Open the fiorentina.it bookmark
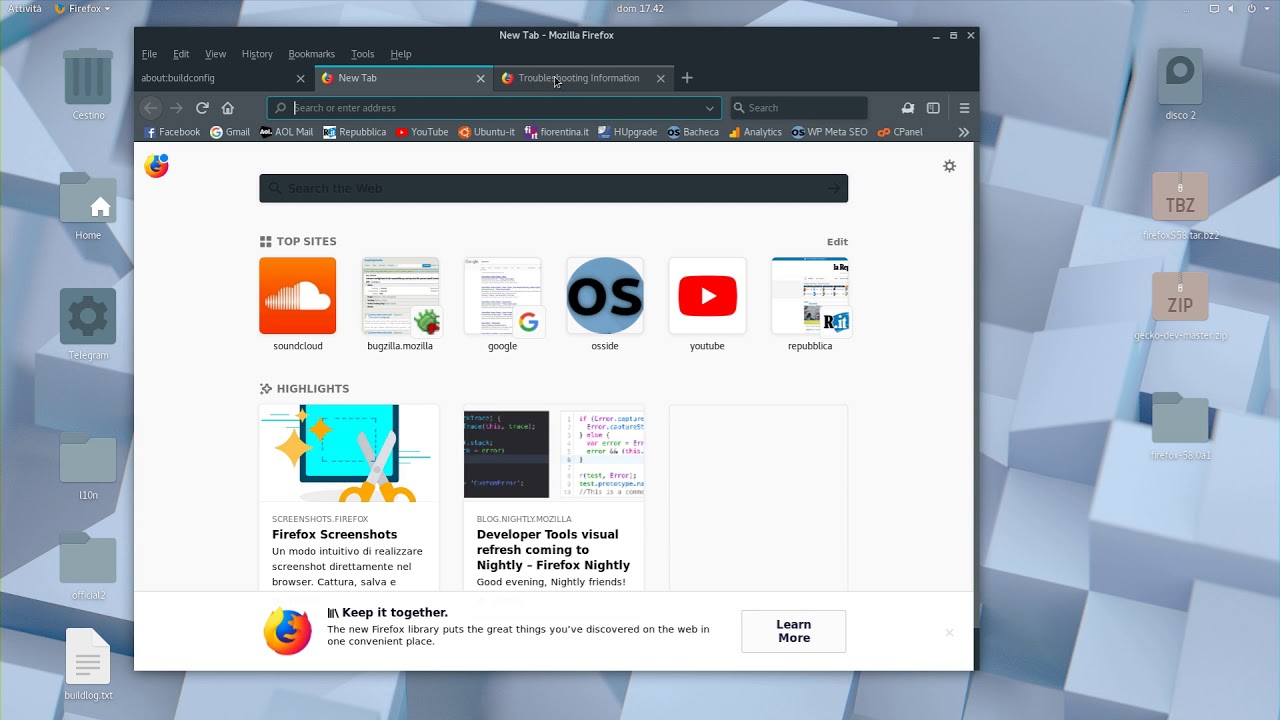Image resolution: width=1280 pixels, height=720 pixels. click(x=557, y=132)
